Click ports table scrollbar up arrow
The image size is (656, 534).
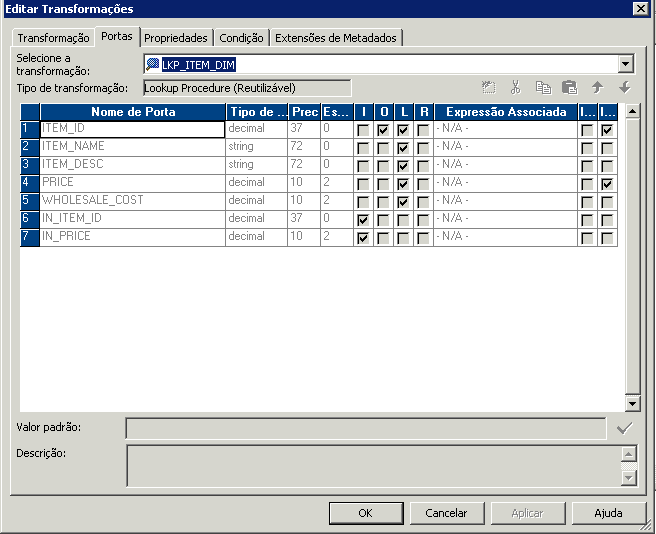coord(632,111)
